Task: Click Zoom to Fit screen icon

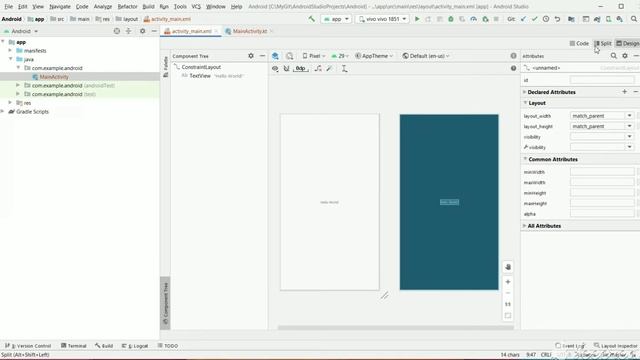Action: pyautogui.click(x=508, y=316)
